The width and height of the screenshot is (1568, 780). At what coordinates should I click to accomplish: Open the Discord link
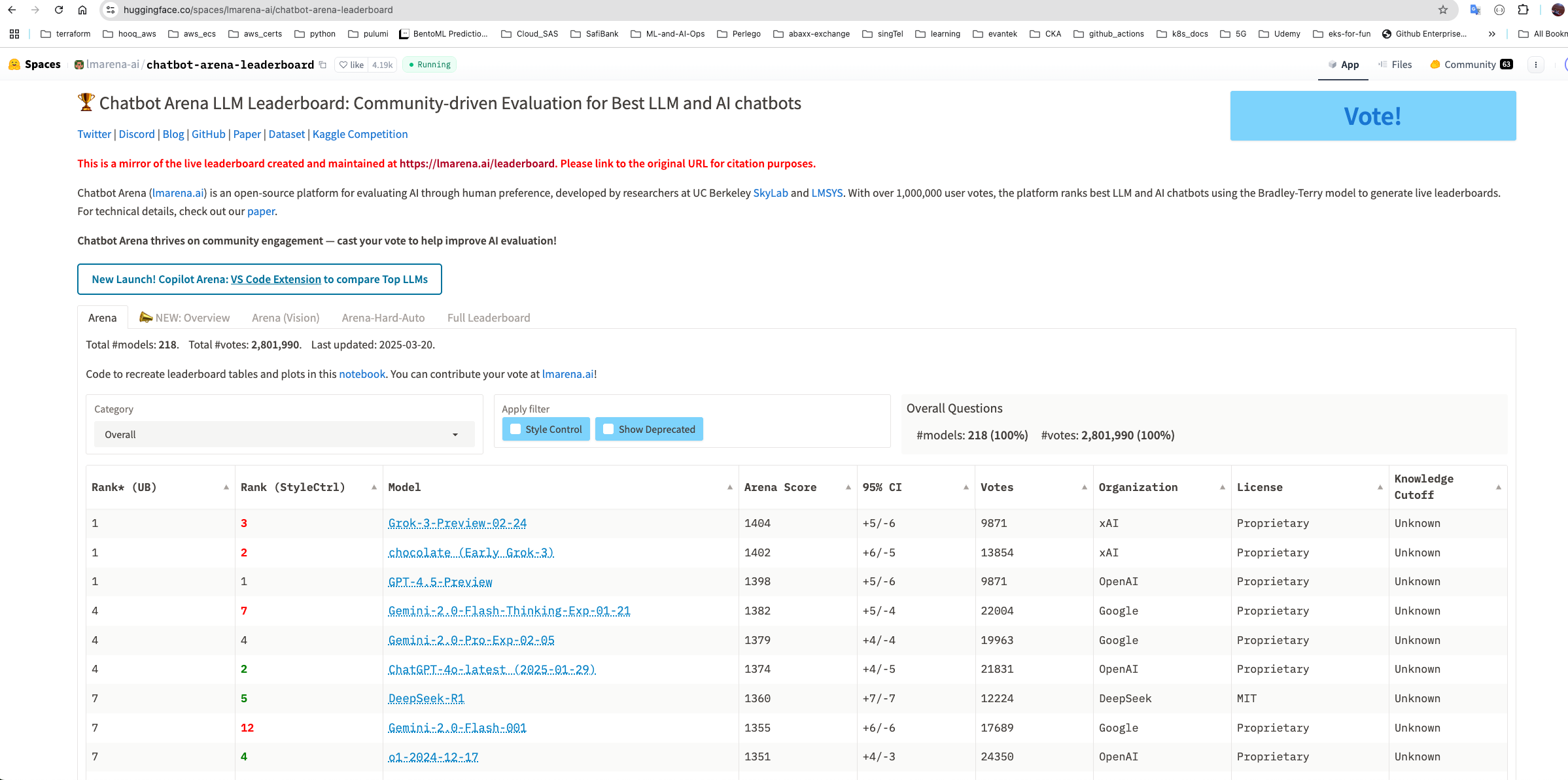(x=137, y=134)
